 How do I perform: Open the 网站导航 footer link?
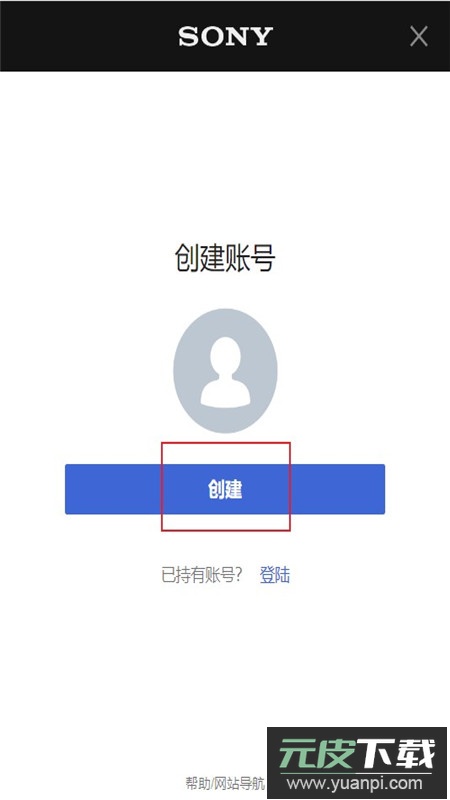coord(239,783)
